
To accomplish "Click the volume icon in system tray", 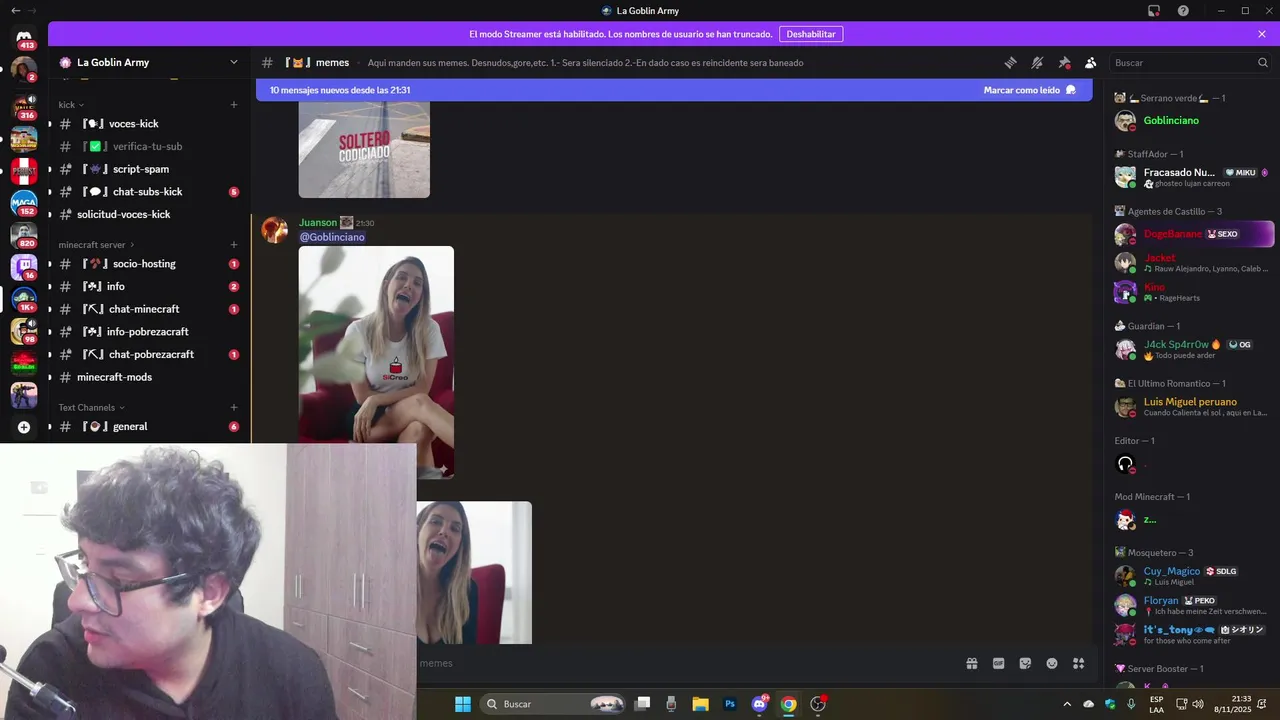I will click(1198, 704).
